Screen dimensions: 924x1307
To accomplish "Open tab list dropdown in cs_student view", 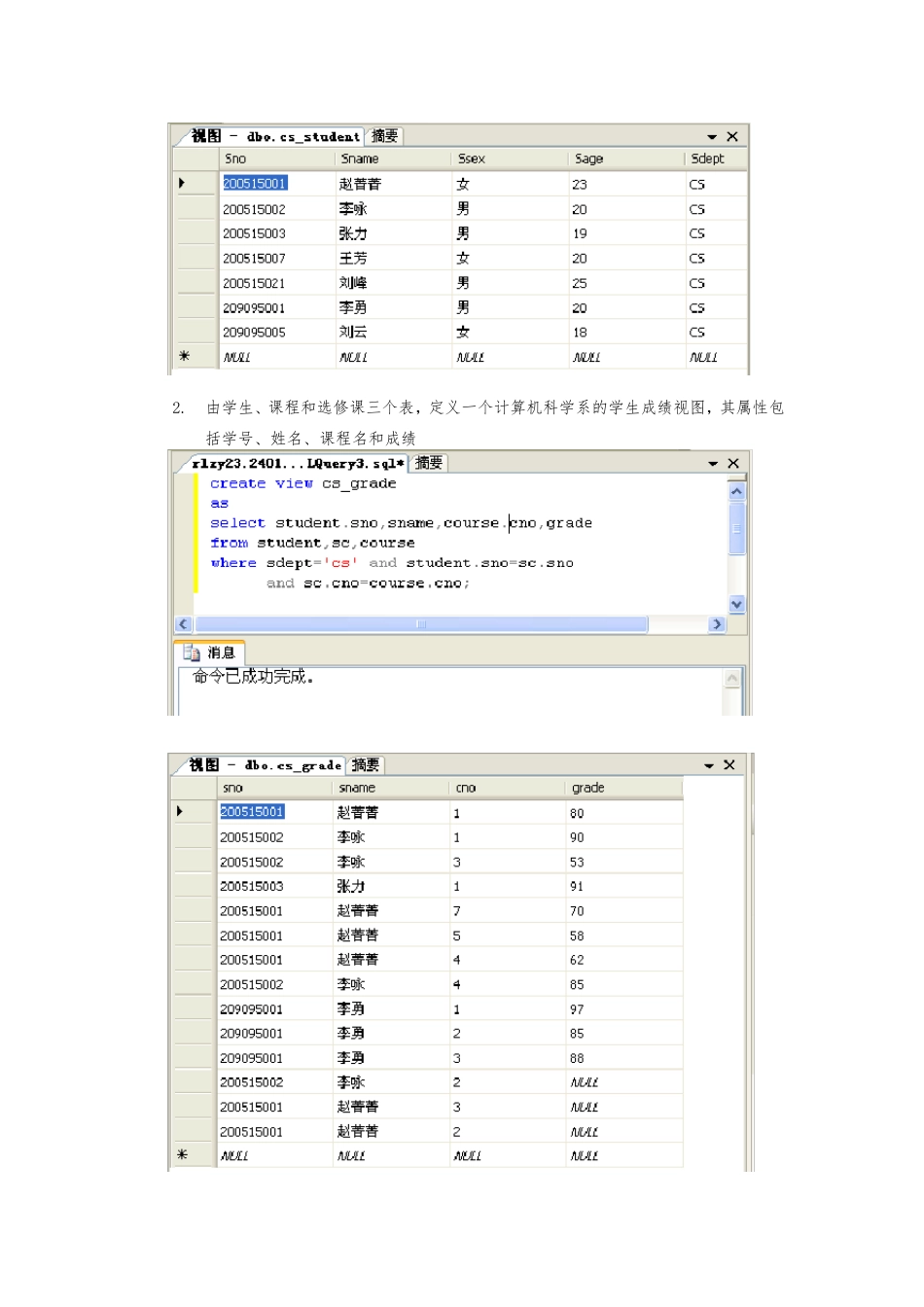I will point(712,137).
